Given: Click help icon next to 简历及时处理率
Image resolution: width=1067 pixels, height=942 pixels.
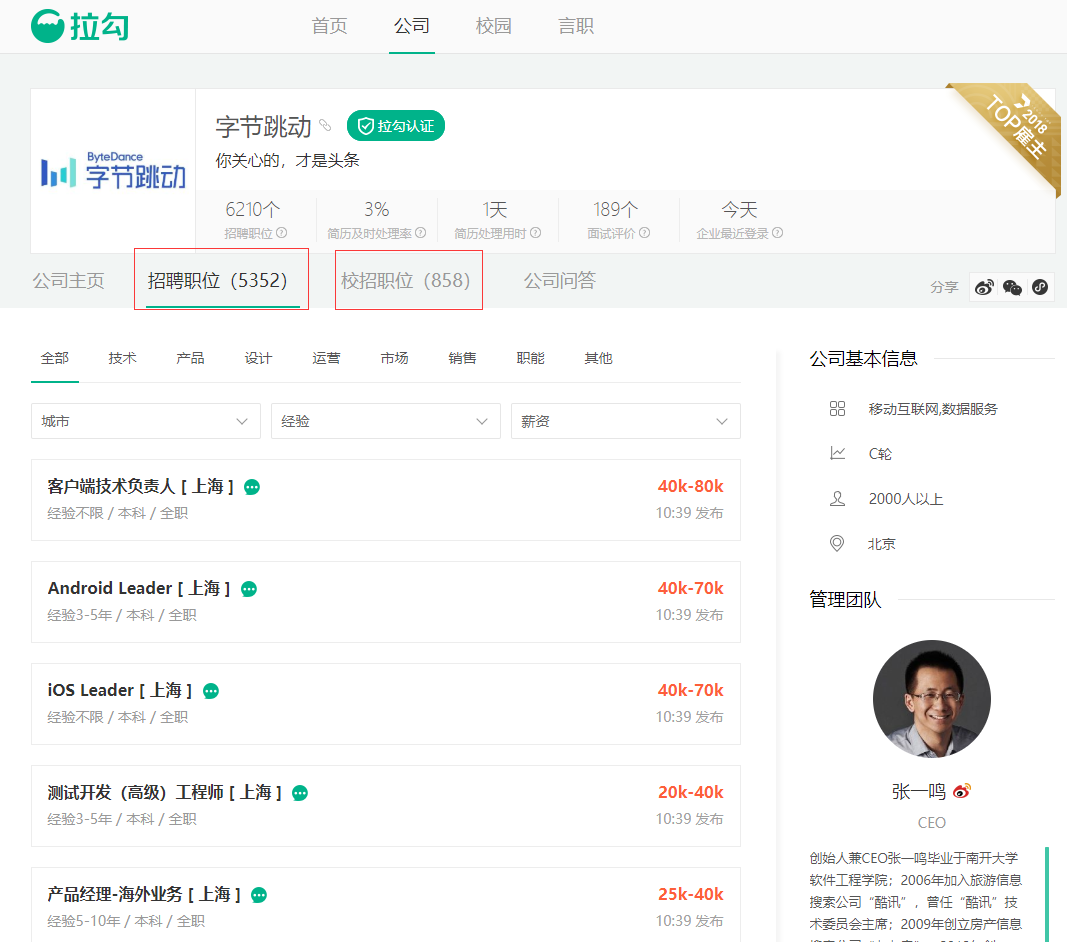Looking at the screenshot, I should coord(421,233).
